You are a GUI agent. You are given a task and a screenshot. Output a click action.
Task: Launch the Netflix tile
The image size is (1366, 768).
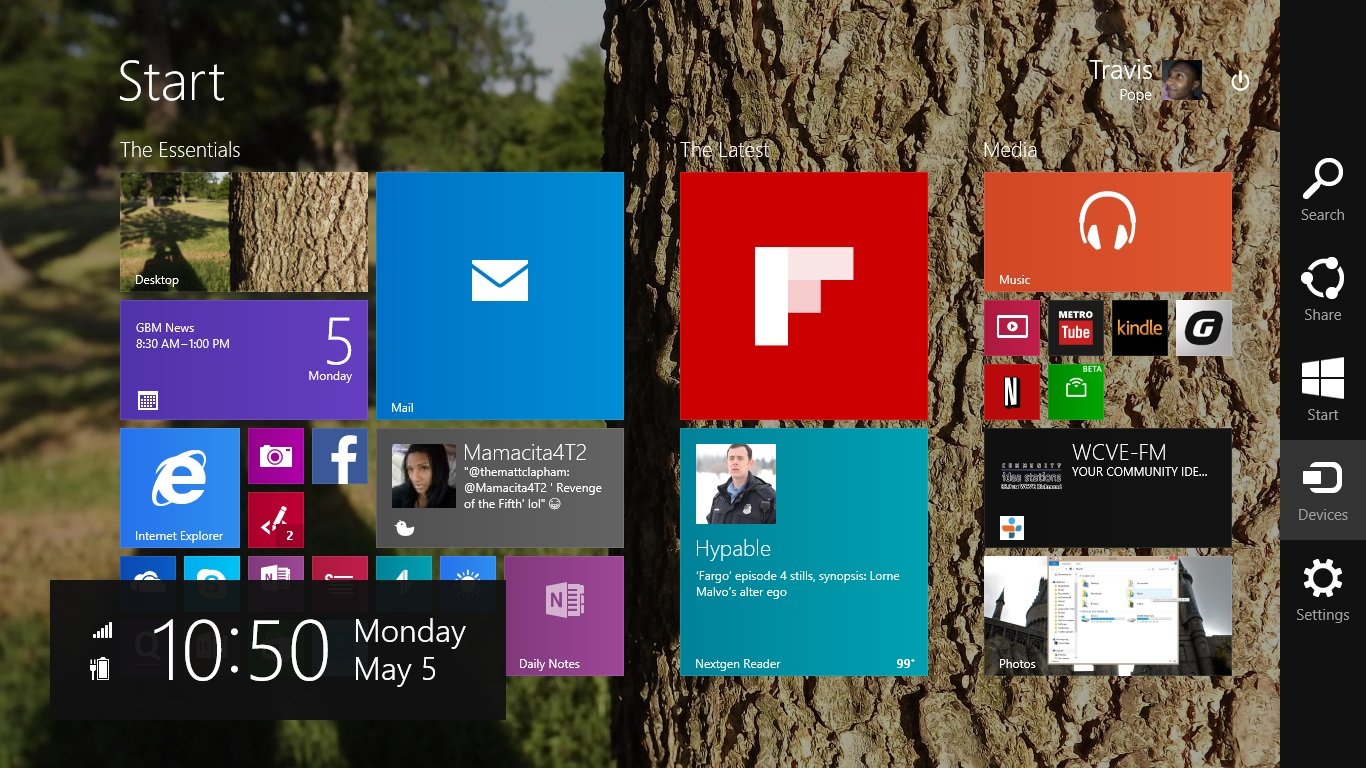click(1012, 392)
